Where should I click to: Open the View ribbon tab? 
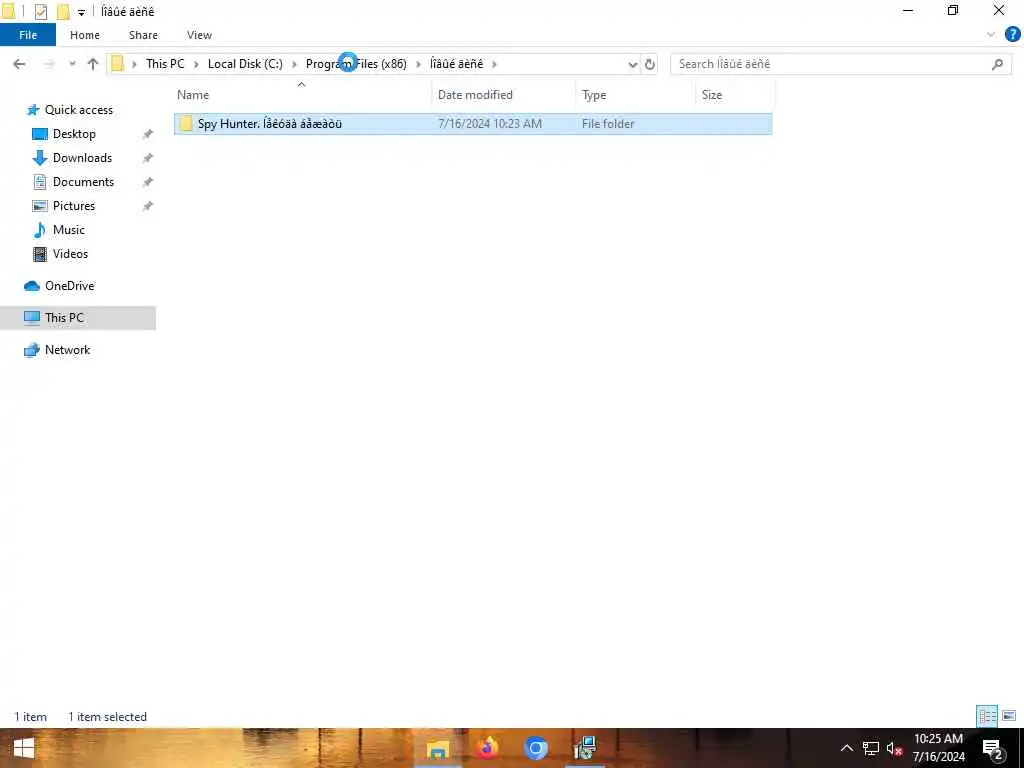point(199,35)
